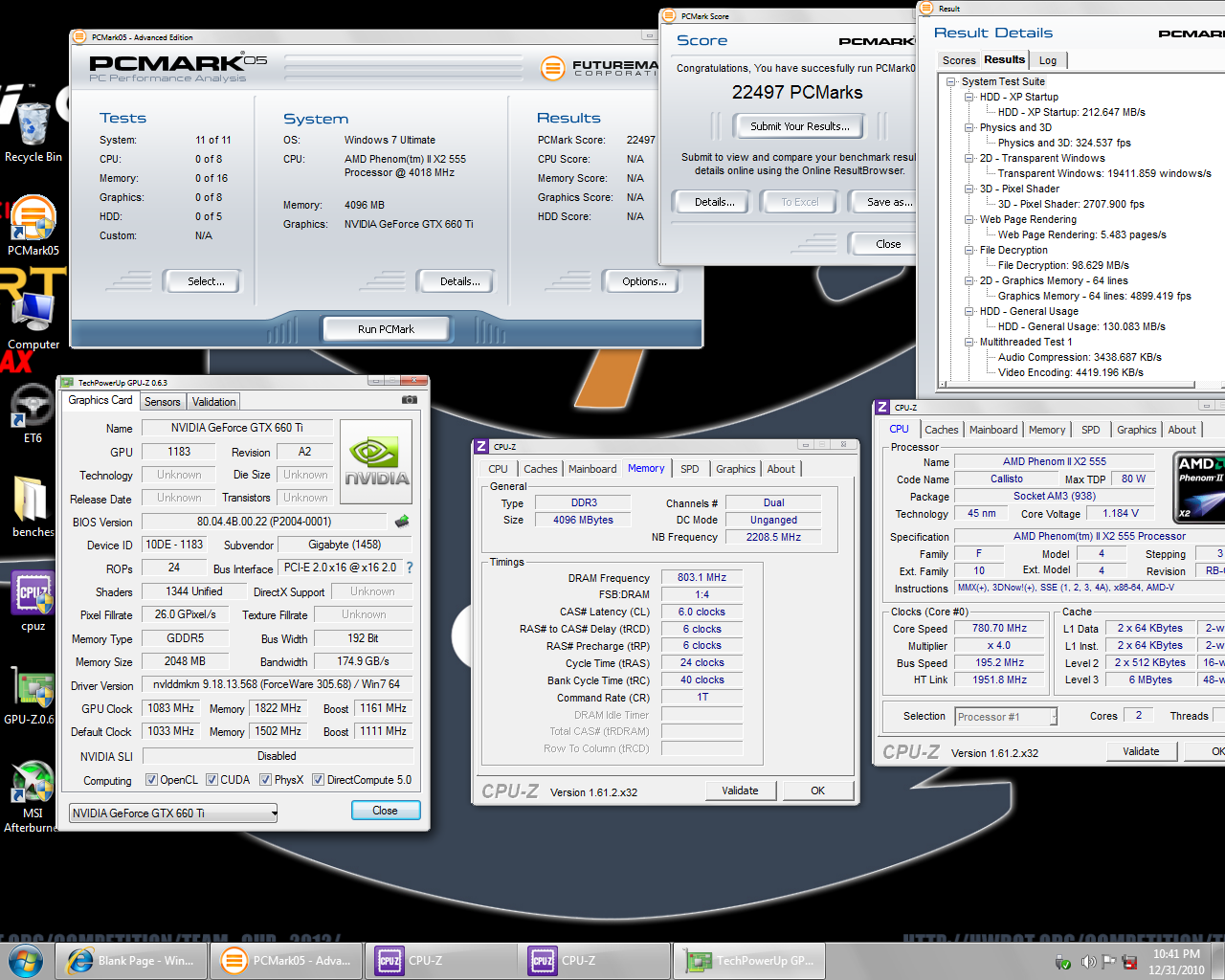Click the Core Speed value '780.70 MHz'
1225x980 pixels.
coord(999,629)
